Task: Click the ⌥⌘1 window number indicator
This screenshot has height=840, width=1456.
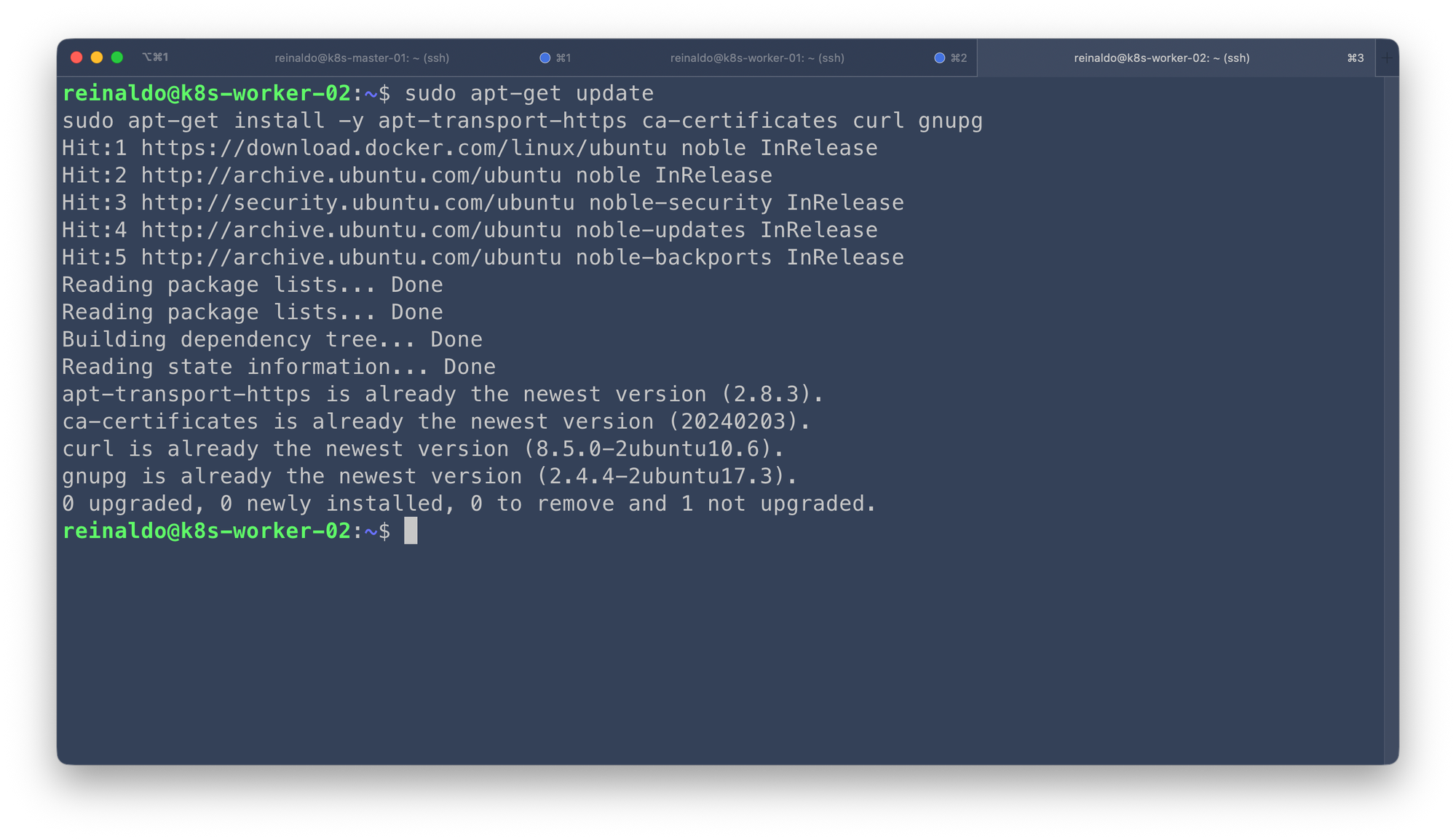Action: click(x=155, y=58)
